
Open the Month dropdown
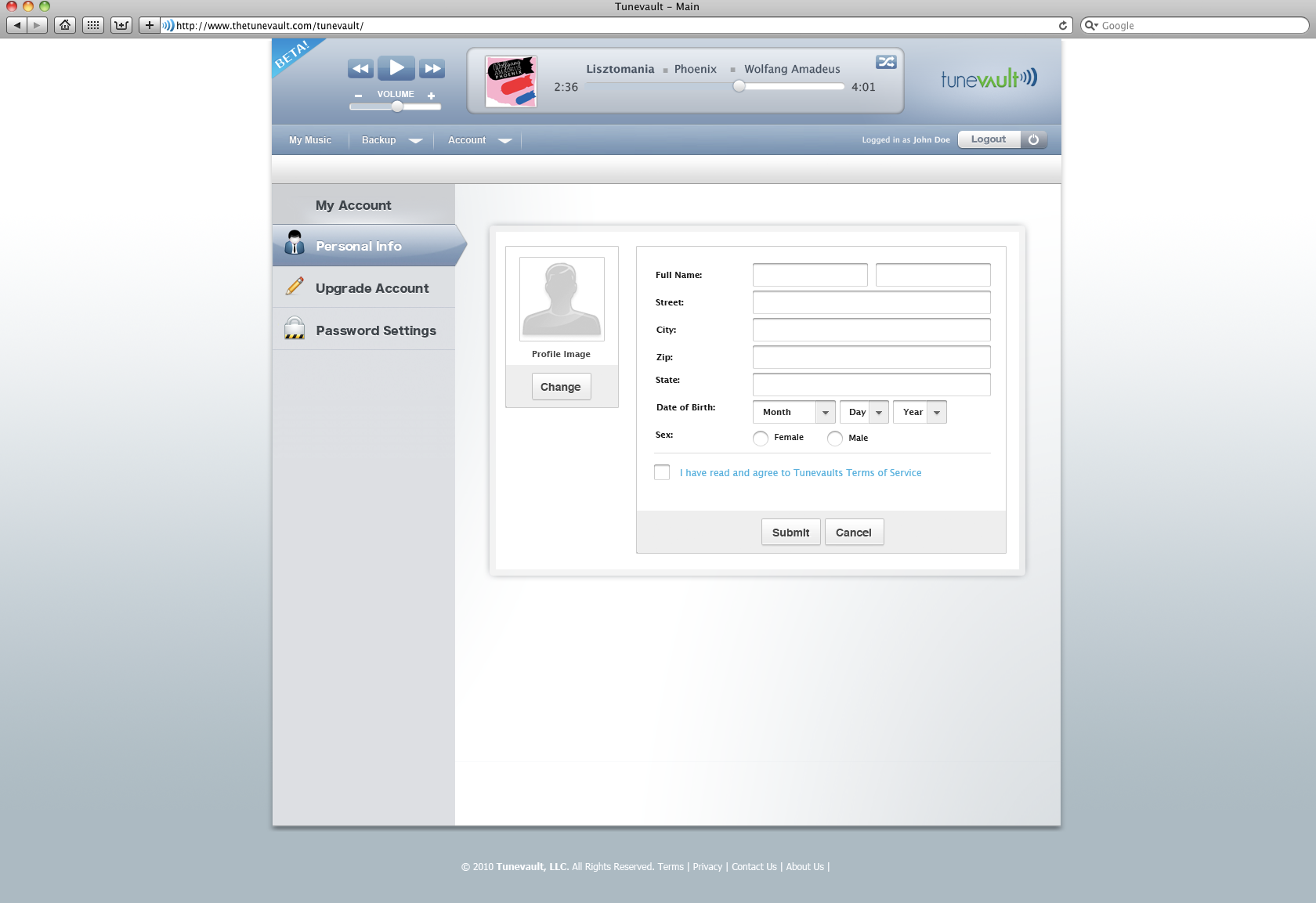[794, 412]
